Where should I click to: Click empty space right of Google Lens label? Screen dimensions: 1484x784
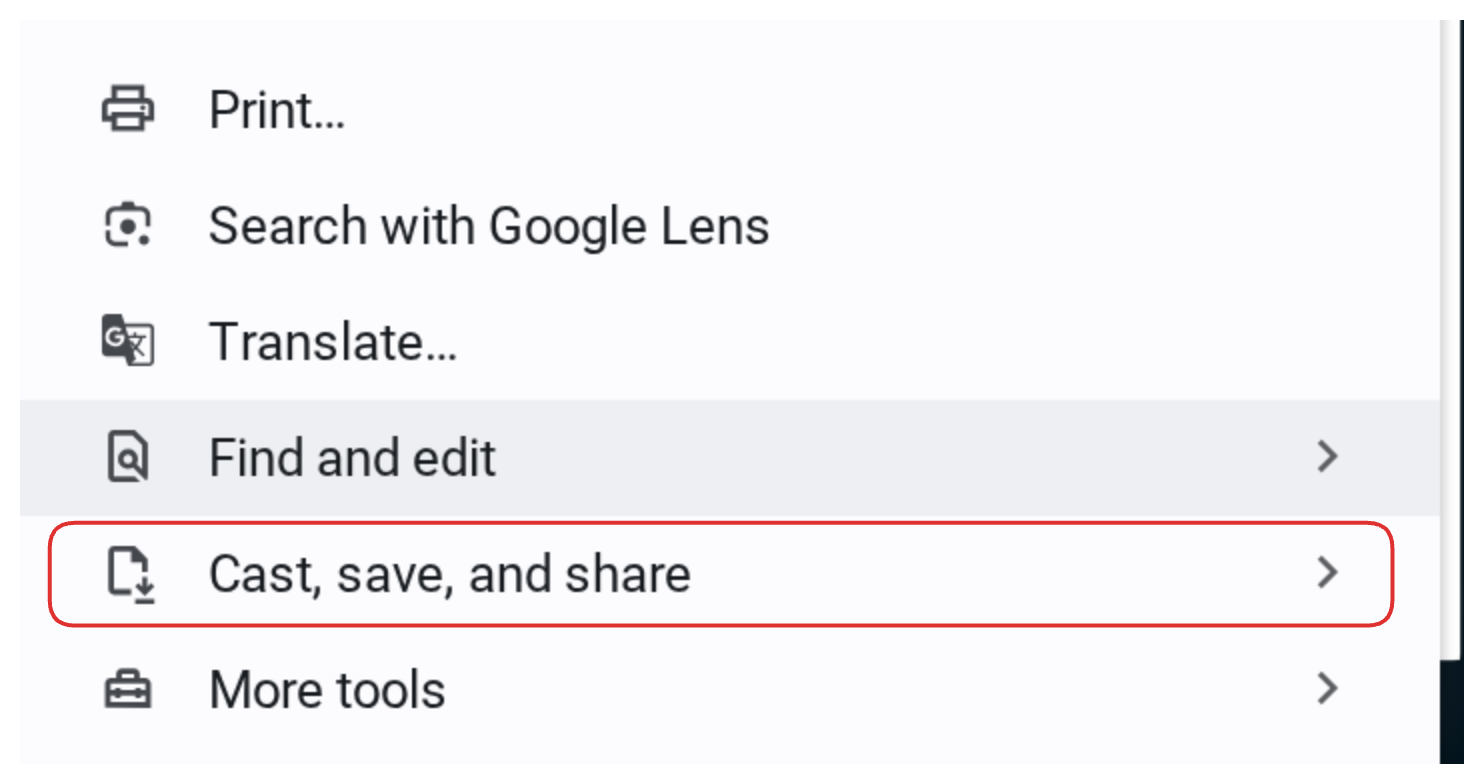(1050, 225)
